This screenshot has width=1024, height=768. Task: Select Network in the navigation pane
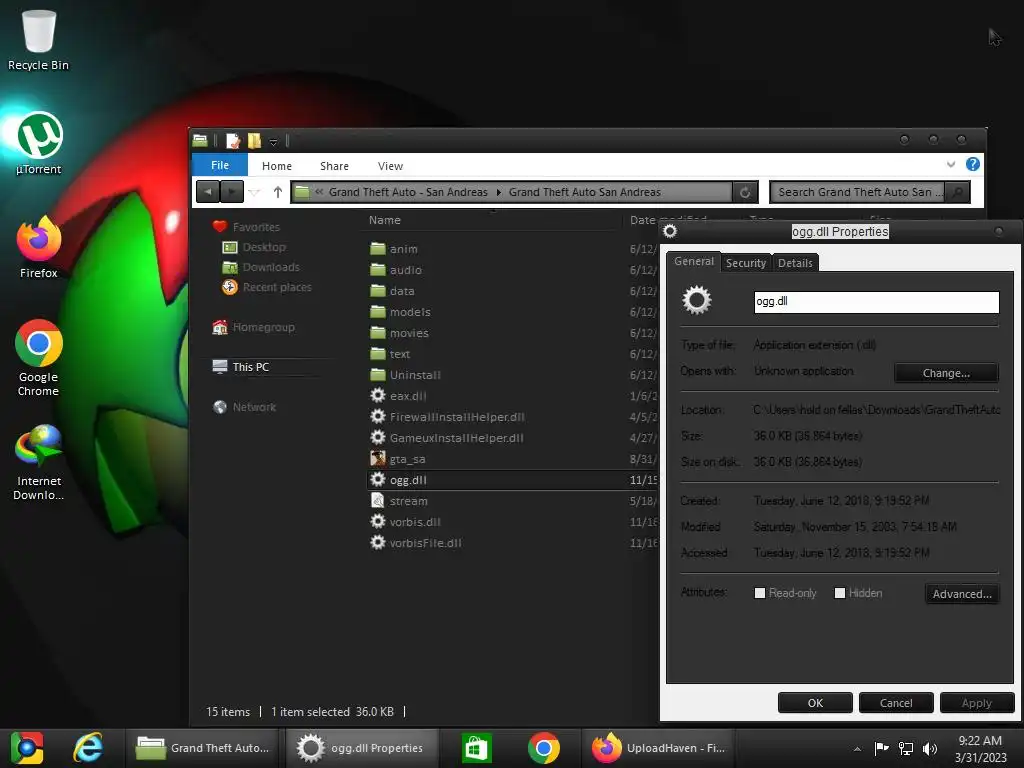(x=253, y=407)
